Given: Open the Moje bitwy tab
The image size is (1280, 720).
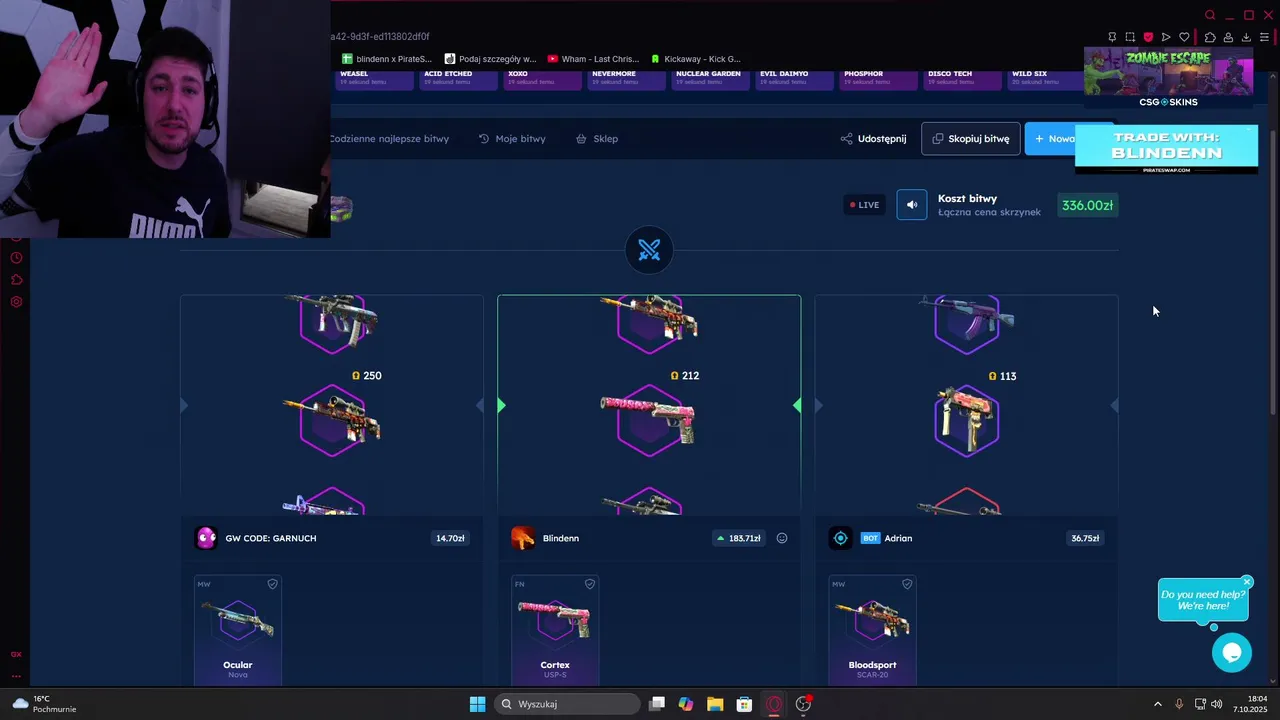Looking at the screenshot, I should point(512,139).
